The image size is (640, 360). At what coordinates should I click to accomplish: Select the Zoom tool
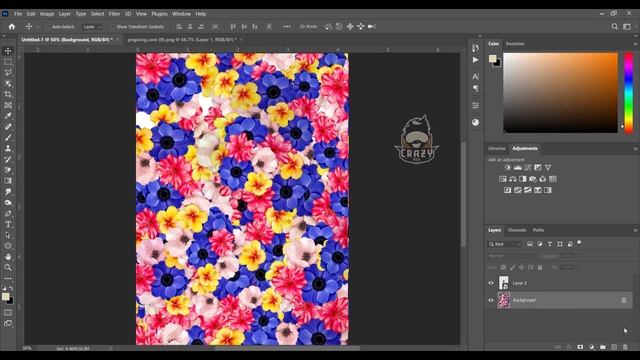coord(8,267)
